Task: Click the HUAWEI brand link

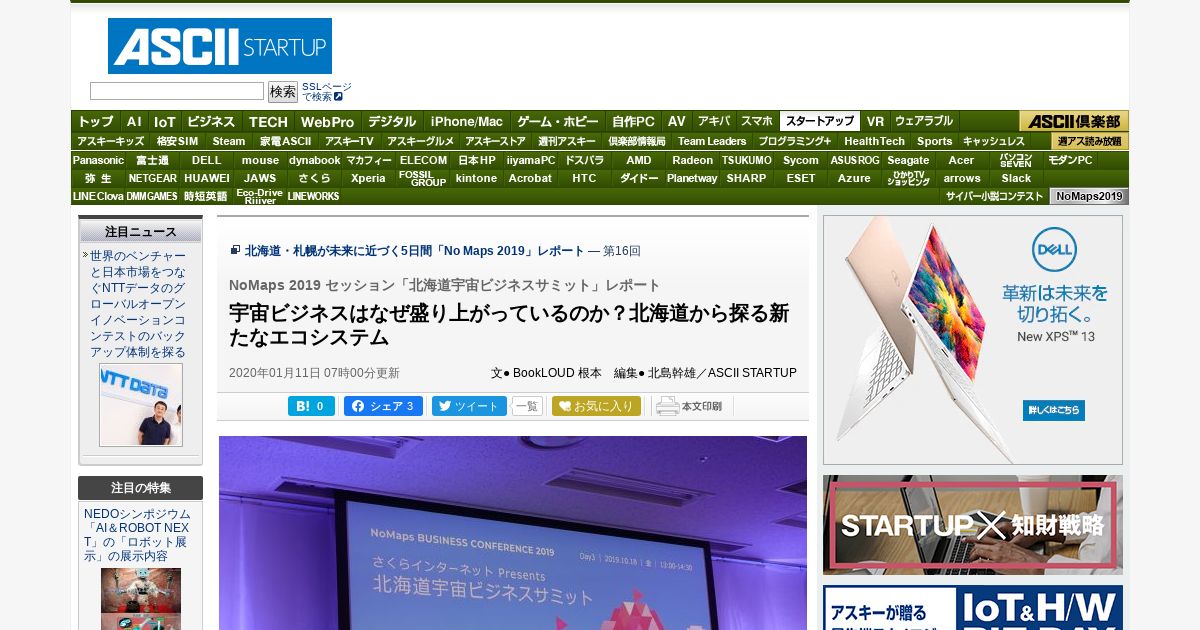Action: [207, 178]
